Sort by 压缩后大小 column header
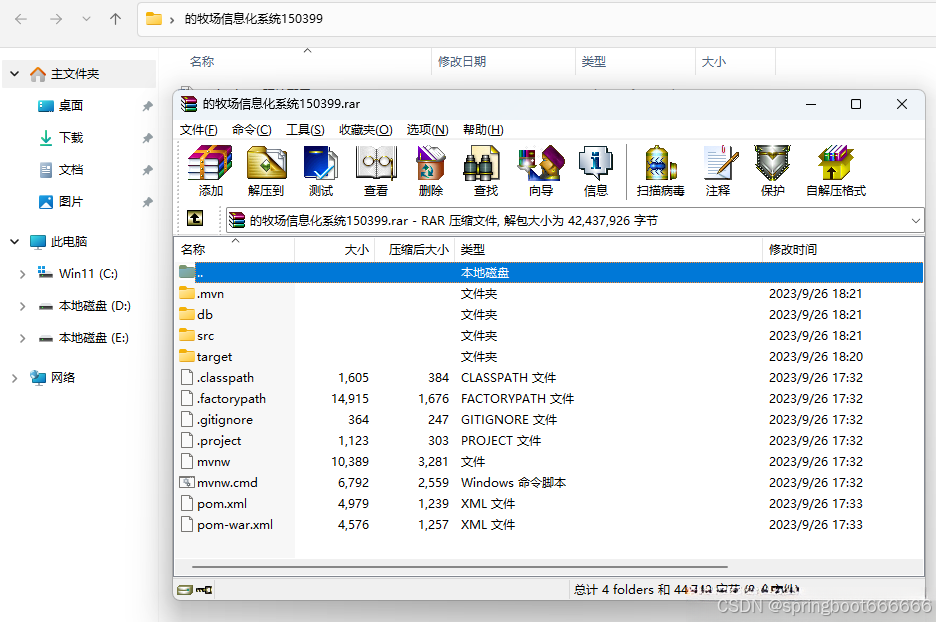 (x=414, y=250)
